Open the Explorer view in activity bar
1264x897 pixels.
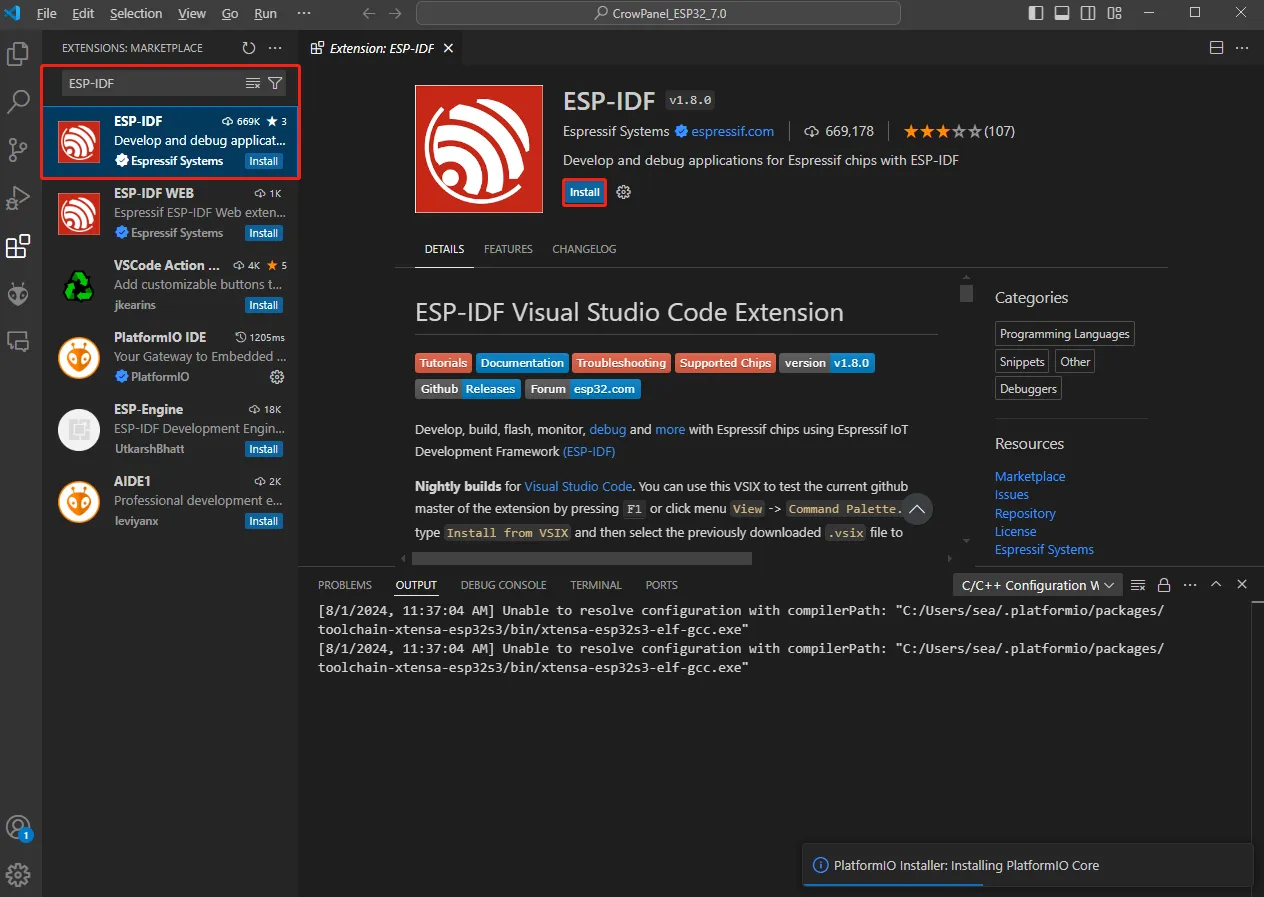click(x=18, y=54)
